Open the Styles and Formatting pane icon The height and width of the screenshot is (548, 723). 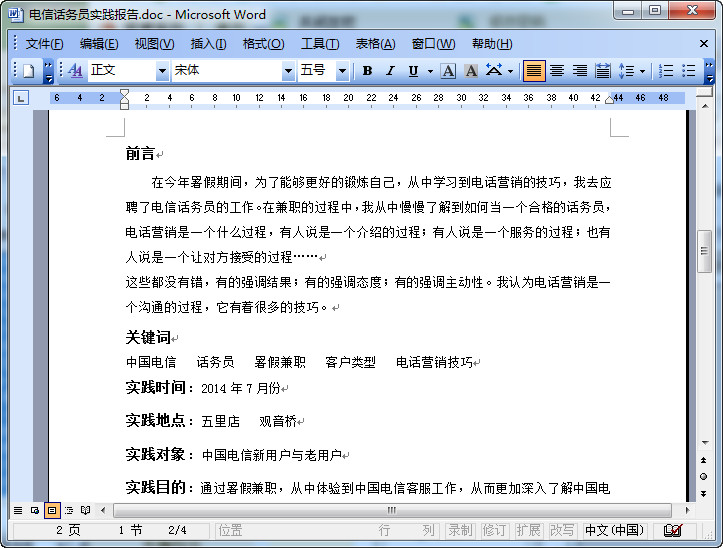pyautogui.click(x=76, y=71)
